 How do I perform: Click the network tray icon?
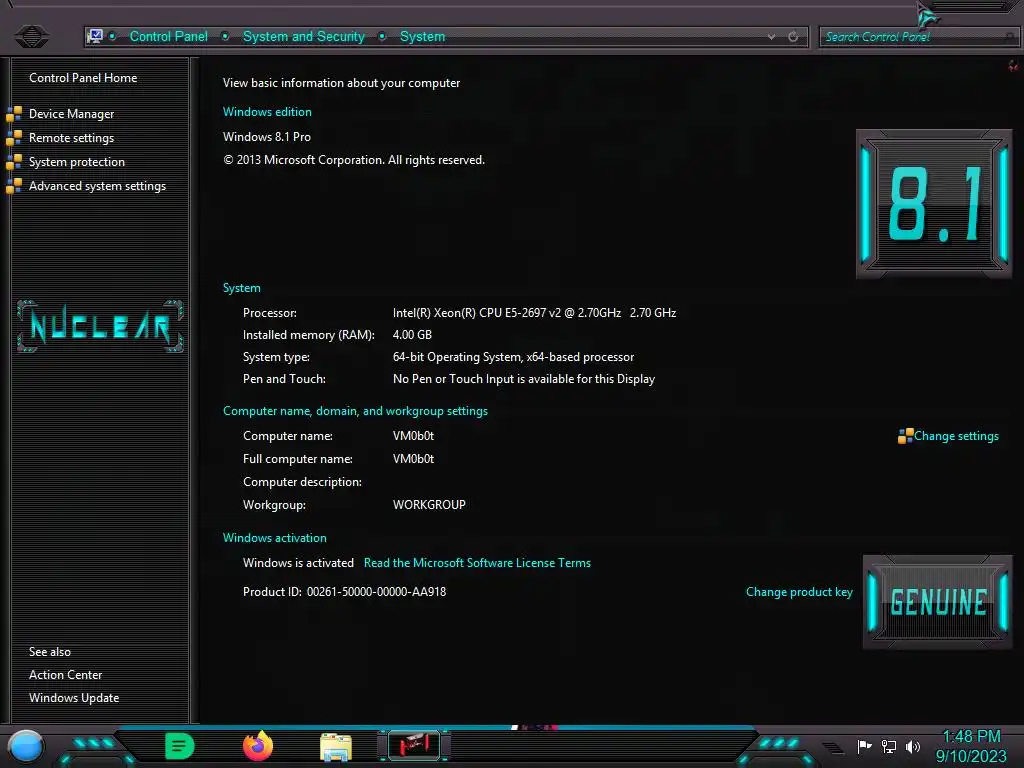click(x=889, y=746)
